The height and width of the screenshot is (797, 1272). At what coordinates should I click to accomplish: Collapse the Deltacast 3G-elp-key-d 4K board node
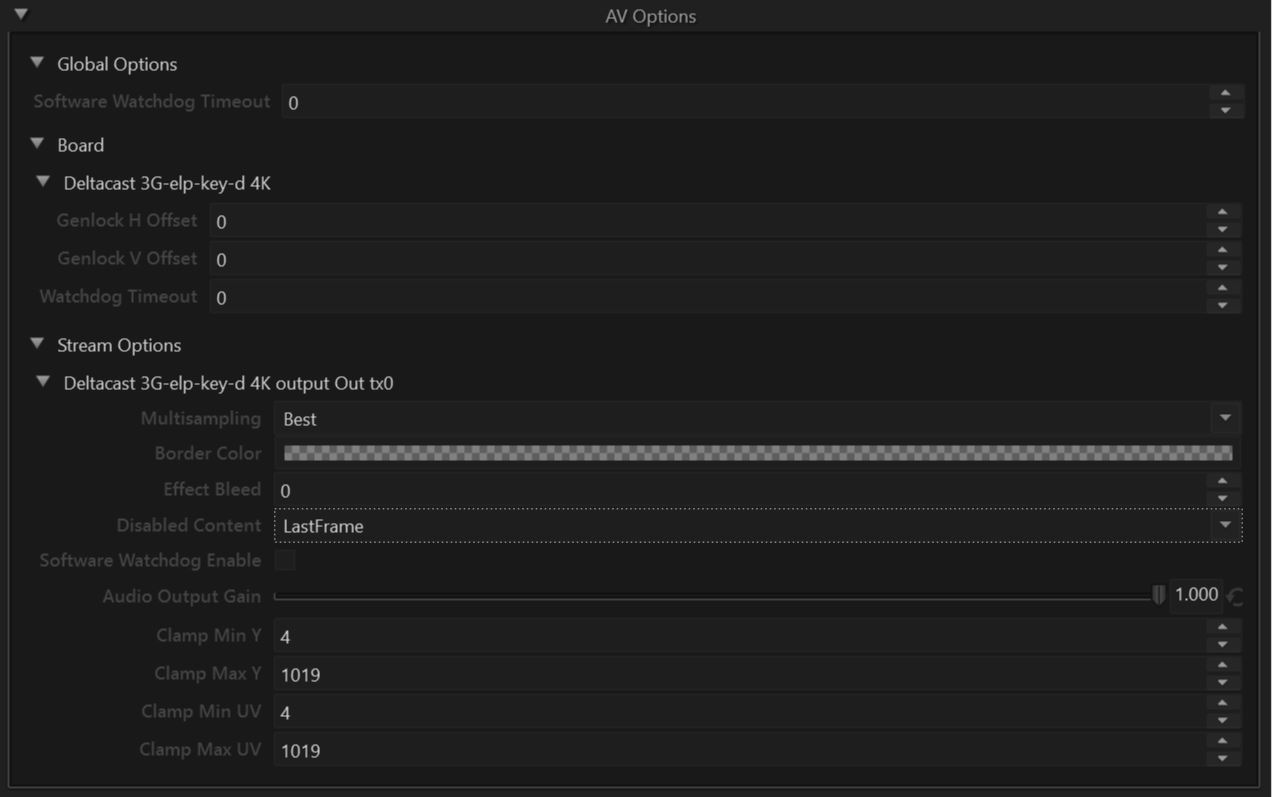(x=42, y=183)
